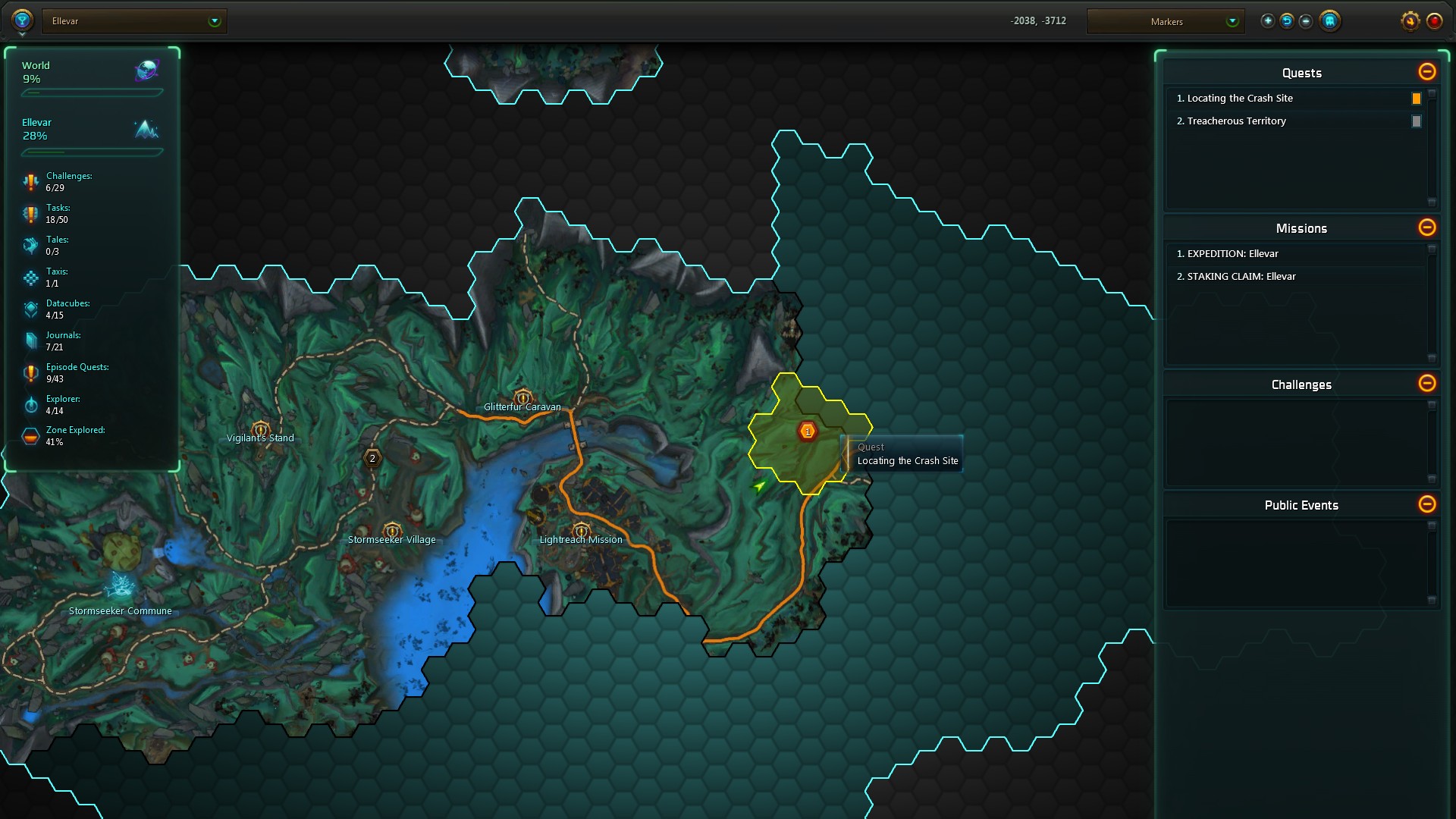
Task: Click the Locating the Crash Site tooltip
Action: pos(905,454)
